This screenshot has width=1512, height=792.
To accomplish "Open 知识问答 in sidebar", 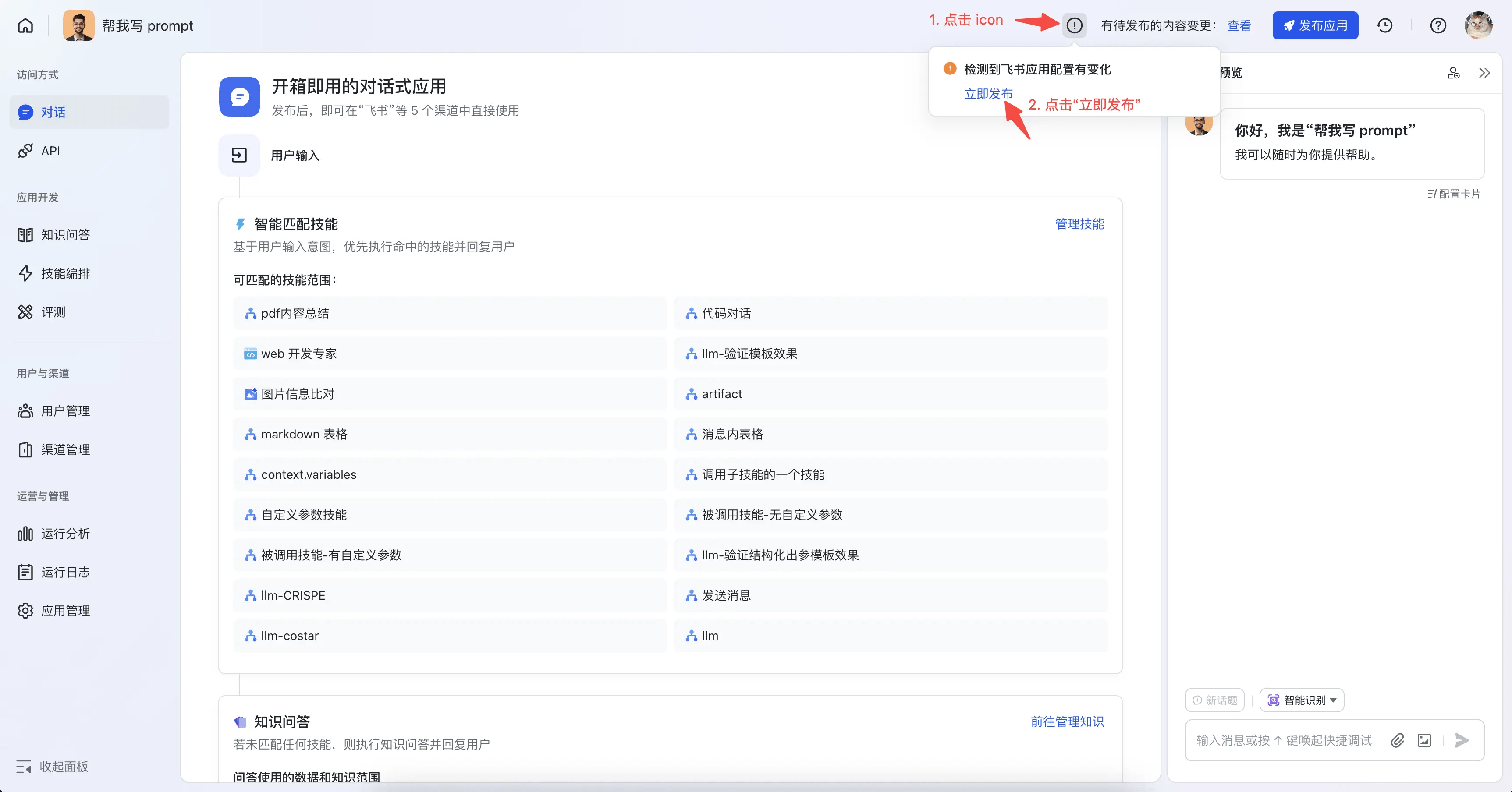I will coord(89,235).
